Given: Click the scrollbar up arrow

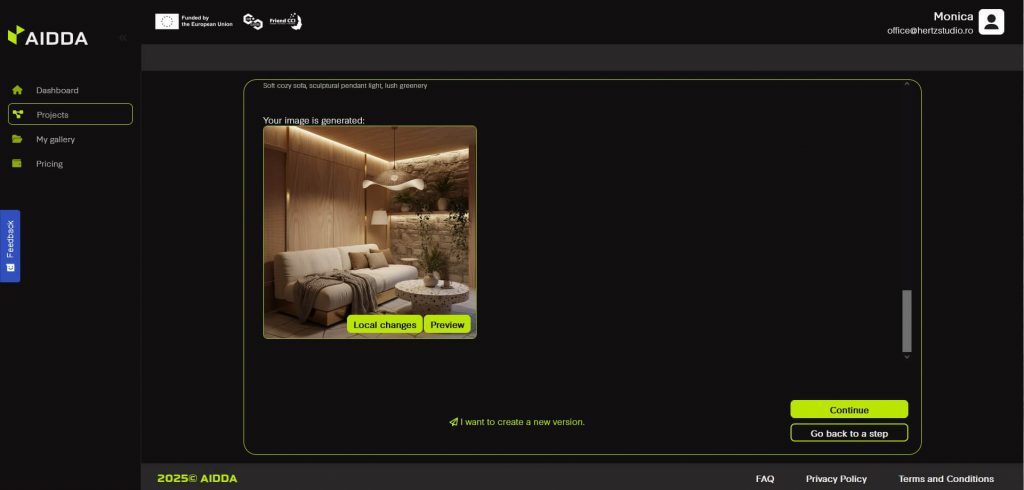Looking at the screenshot, I should (x=907, y=85).
